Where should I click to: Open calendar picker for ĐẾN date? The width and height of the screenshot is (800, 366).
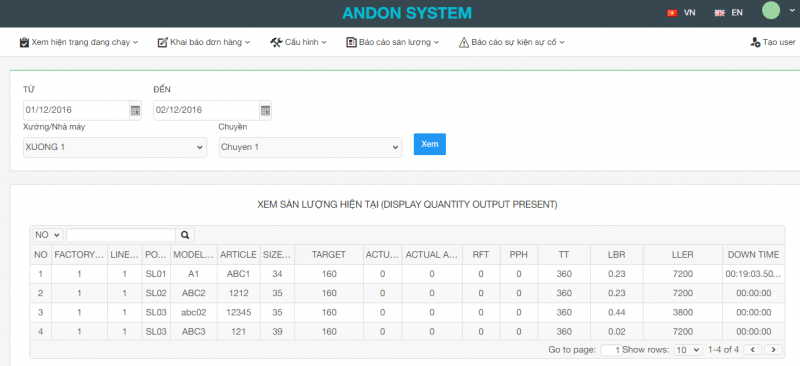coord(265,110)
